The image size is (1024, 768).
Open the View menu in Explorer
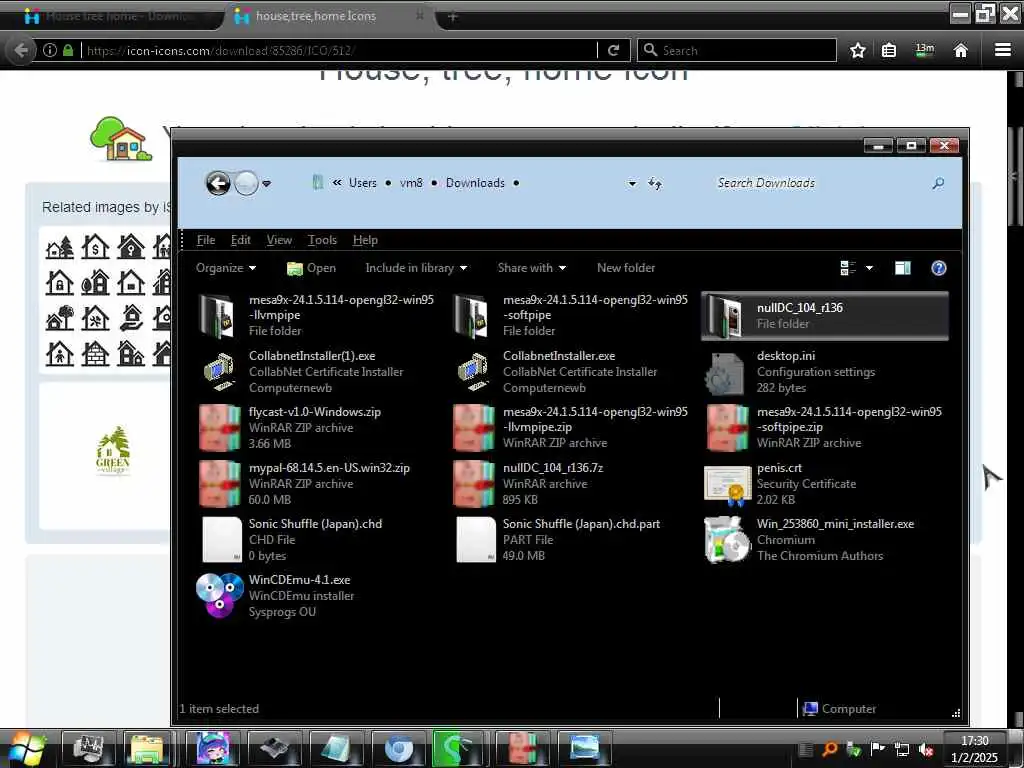click(x=279, y=240)
